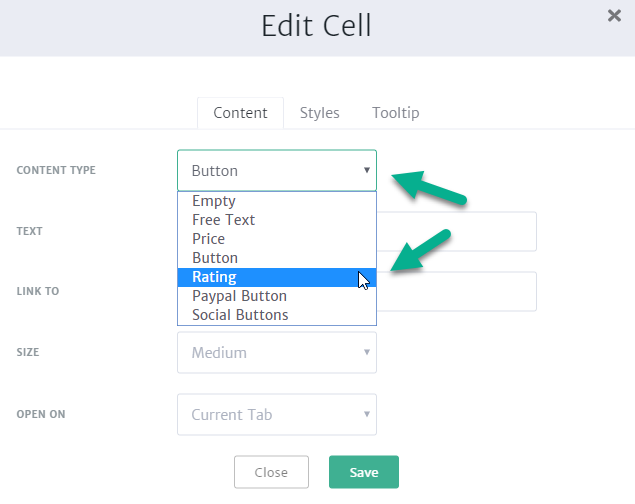Click the Save button

coord(364,472)
